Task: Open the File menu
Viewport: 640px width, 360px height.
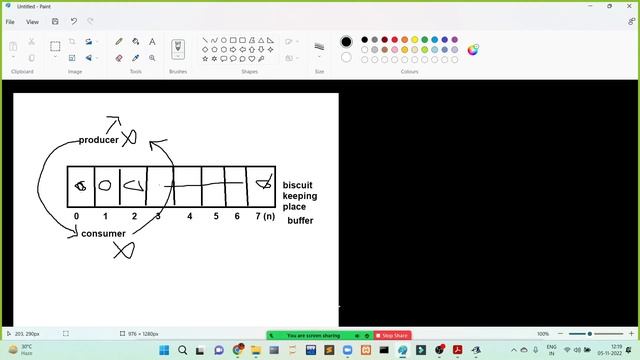Action: [10, 22]
